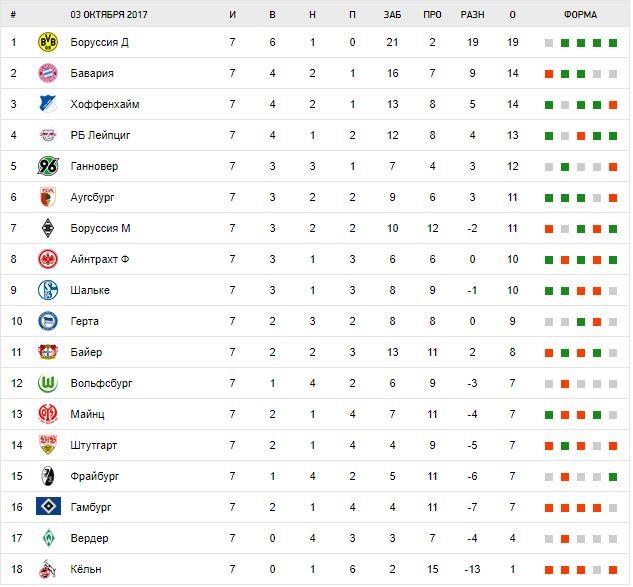633x587 pixels.
Task: Click the Hannover 96 club logo
Action: click(x=46, y=166)
